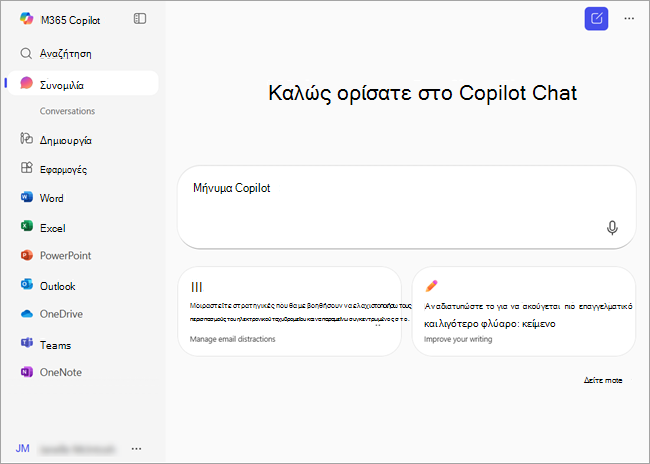Select the Συνομιλία chat item
Screen dimensions: 650x464
[83, 83]
